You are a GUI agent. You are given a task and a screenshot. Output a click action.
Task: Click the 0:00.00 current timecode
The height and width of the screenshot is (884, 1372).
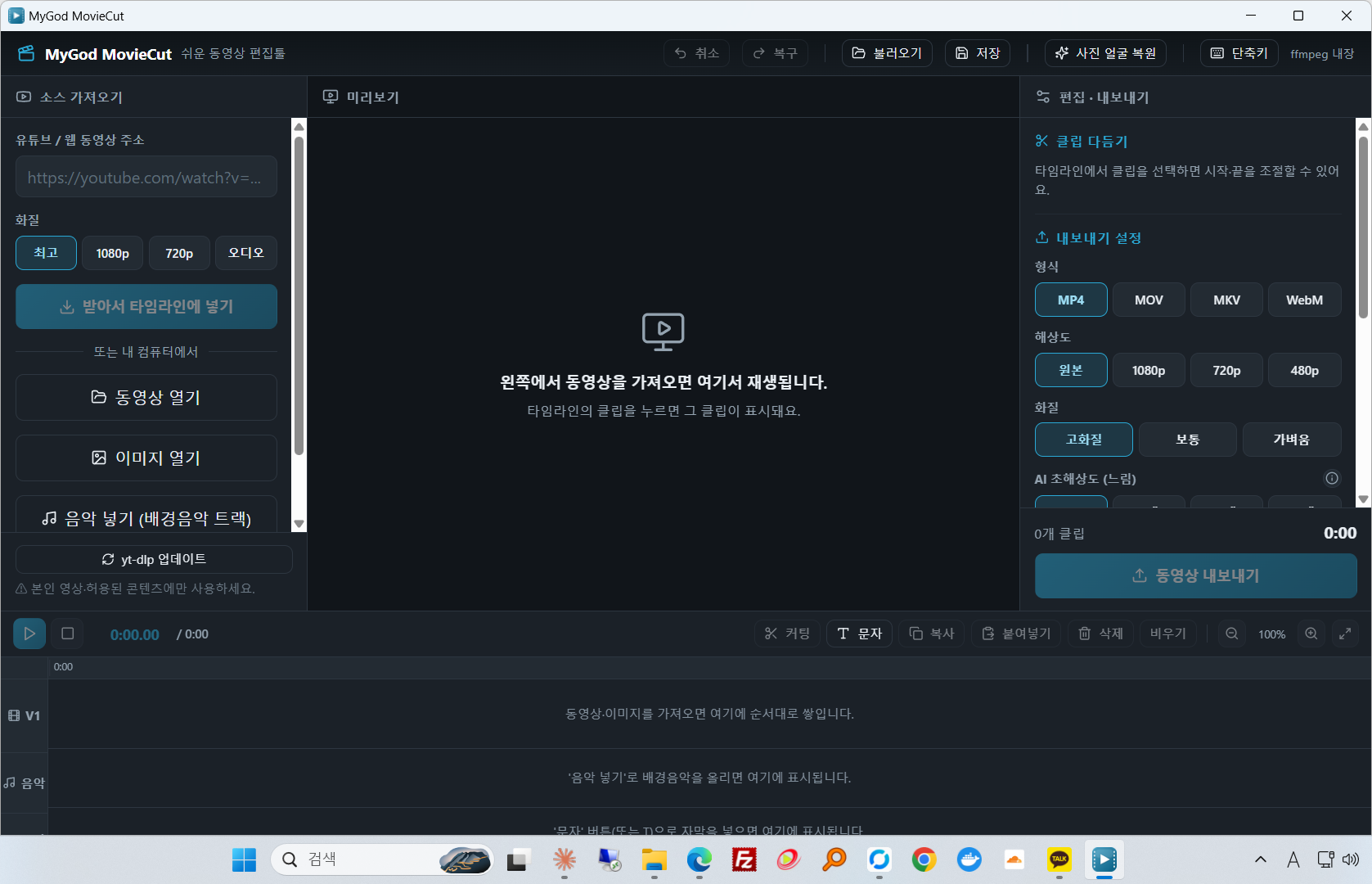[x=135, y=634]
